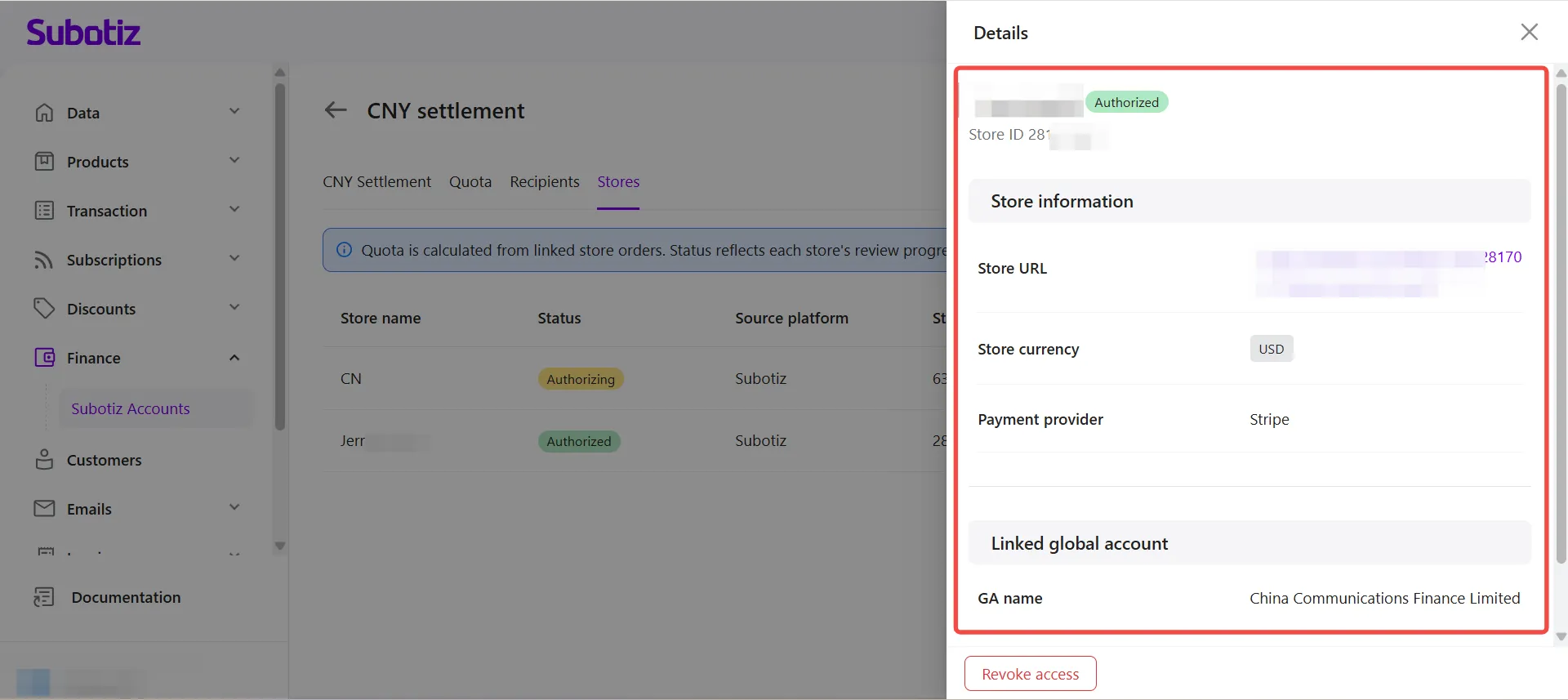The image size is (1568, 700).
Task: Open the Store URL link
Action: click(1388, 272)
